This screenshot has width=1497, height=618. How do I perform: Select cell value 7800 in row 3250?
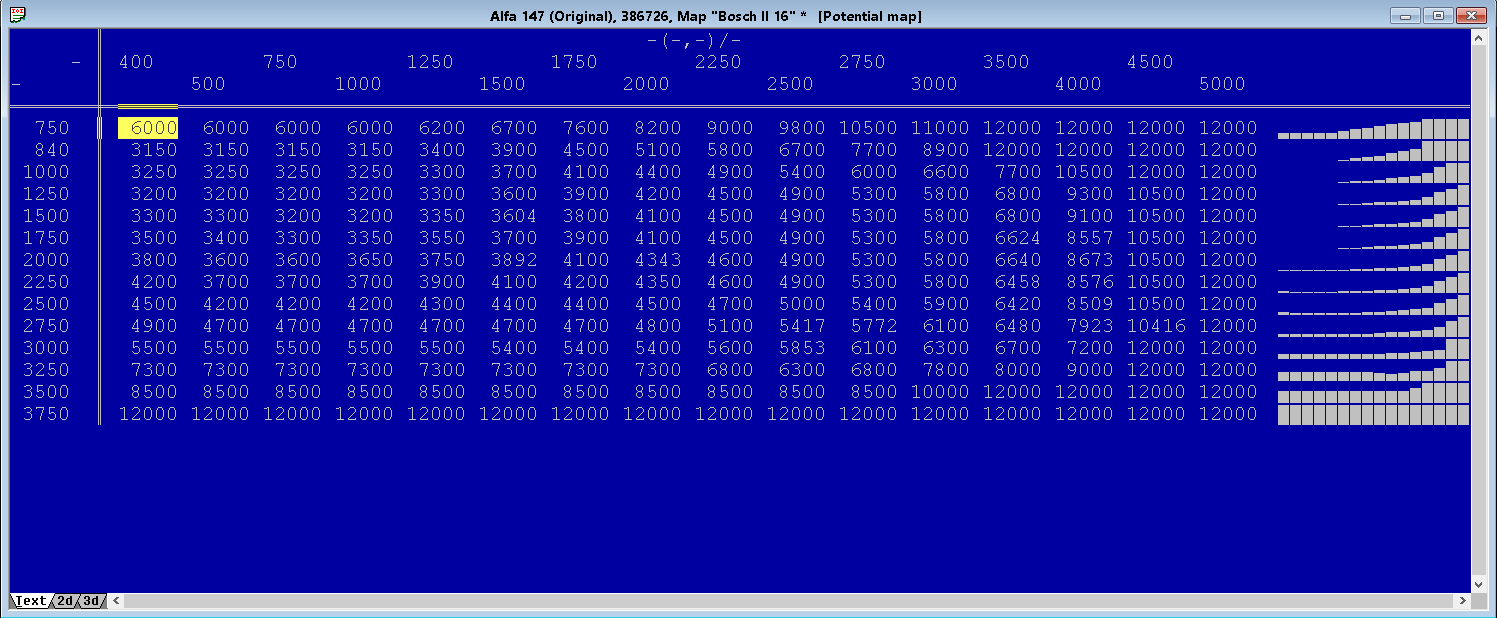[946, 370]
